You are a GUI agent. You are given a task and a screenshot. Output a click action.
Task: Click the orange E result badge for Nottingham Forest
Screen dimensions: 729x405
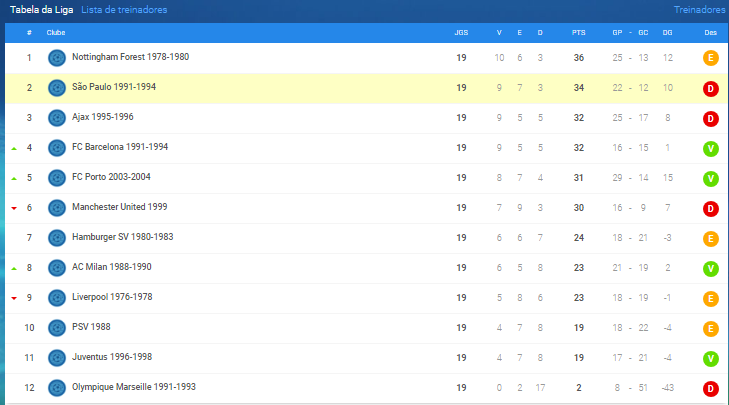coord(710,58)
